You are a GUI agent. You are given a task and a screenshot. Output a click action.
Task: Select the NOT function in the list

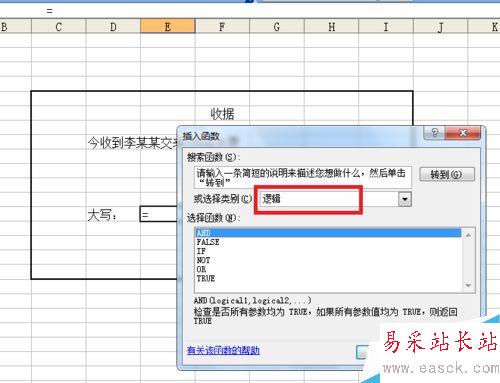pyautogui.click(x=328, y=260)
